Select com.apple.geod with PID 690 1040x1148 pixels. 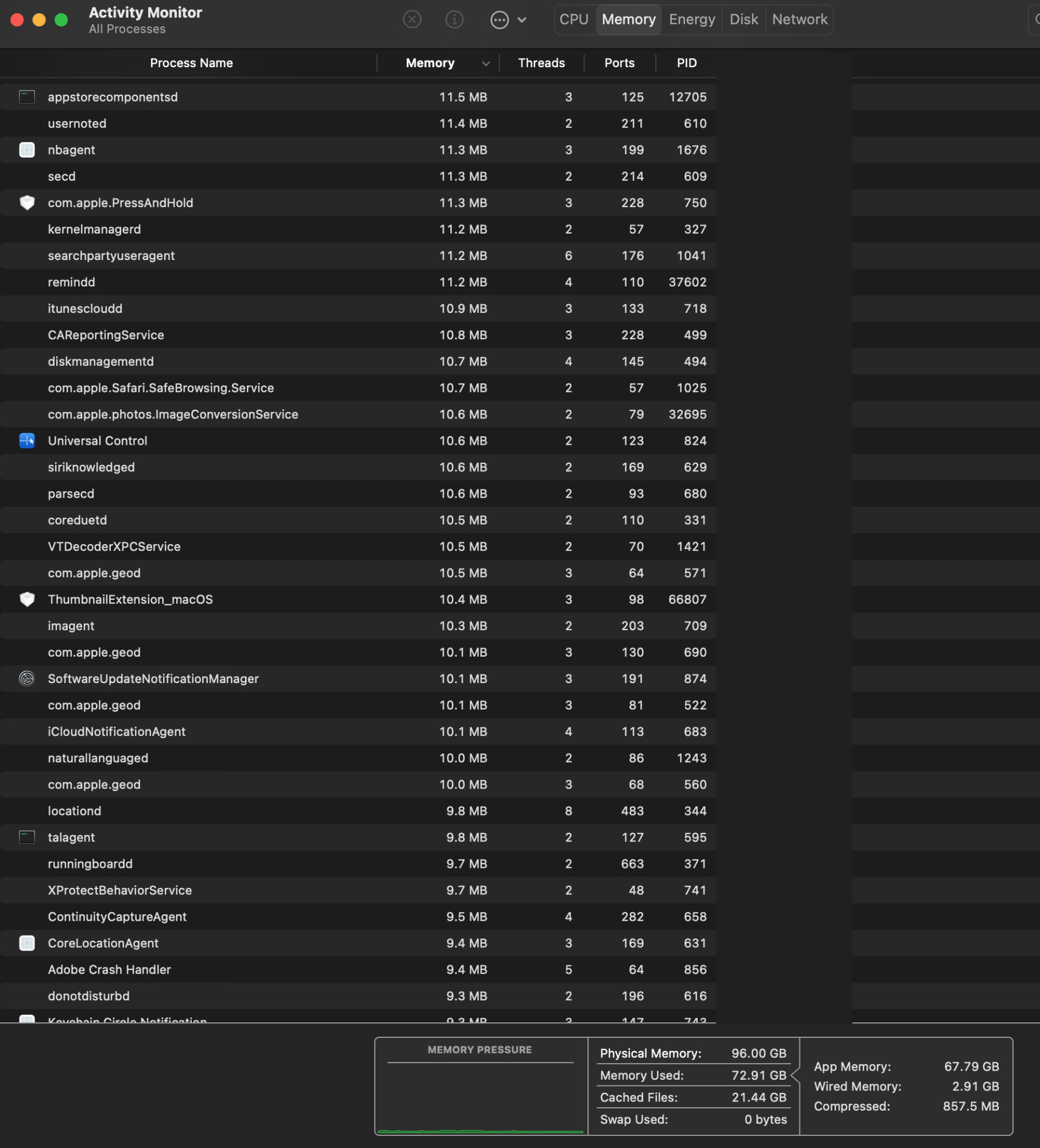click(358, 652)
